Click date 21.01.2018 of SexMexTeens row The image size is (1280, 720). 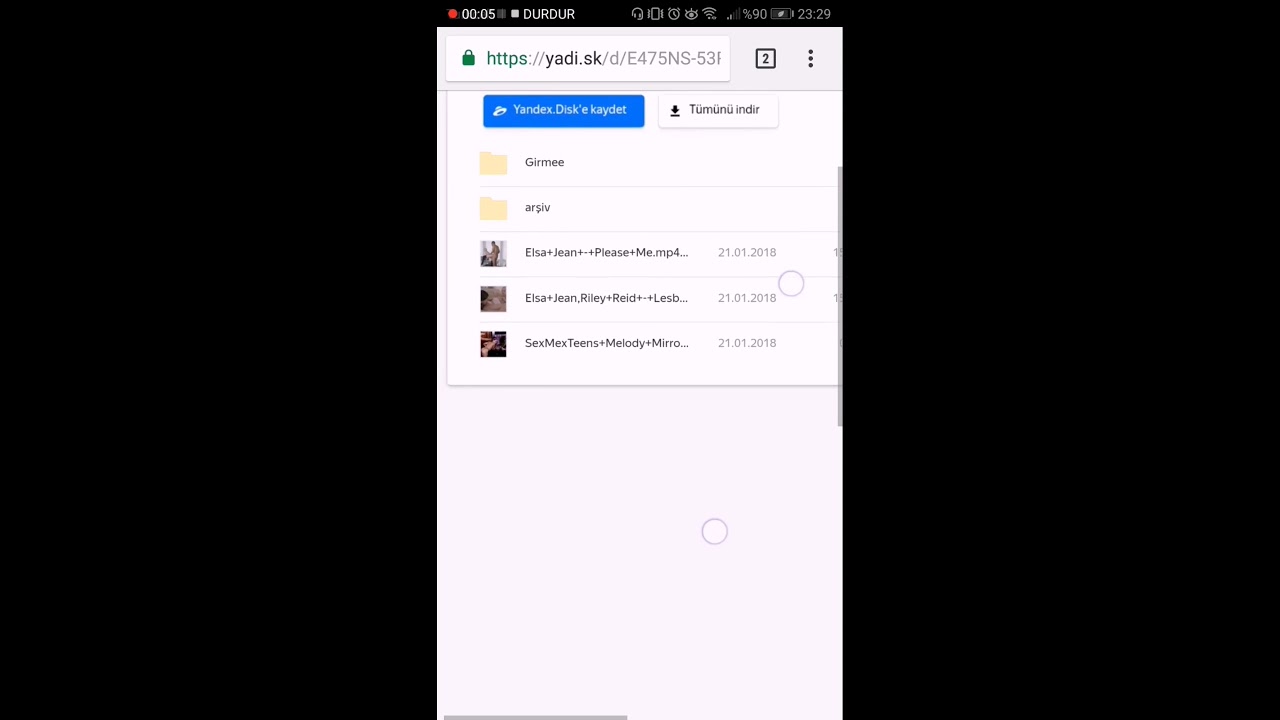coord(747,343)
